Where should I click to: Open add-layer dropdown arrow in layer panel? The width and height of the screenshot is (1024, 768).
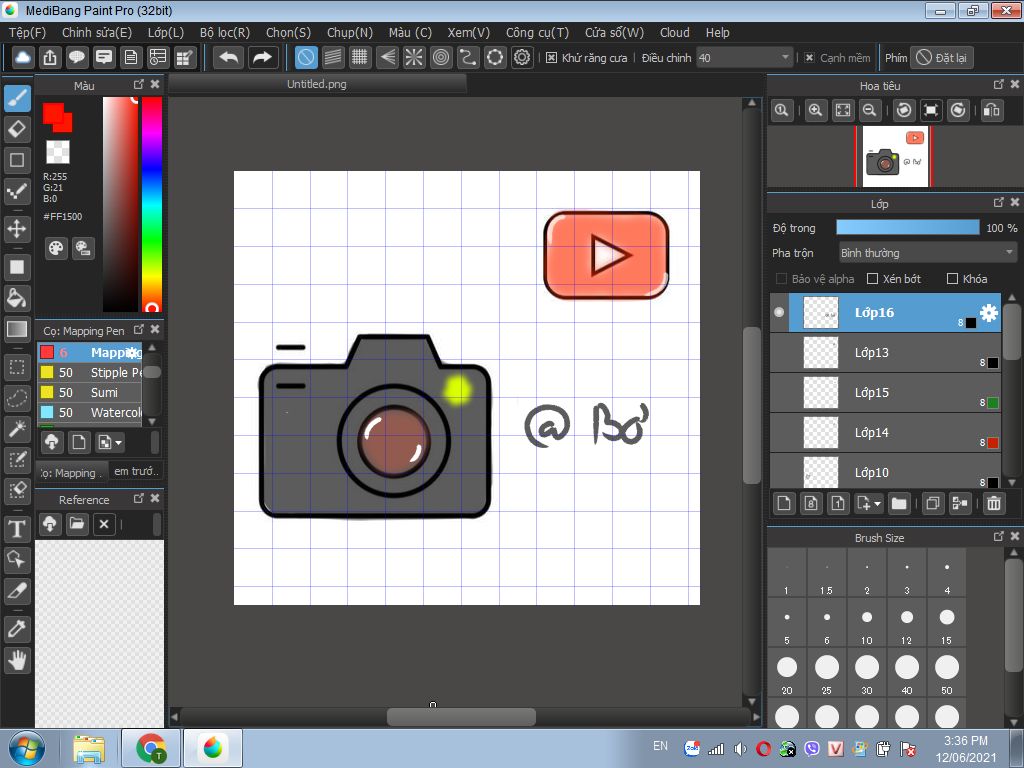click(x=877, y=504)
